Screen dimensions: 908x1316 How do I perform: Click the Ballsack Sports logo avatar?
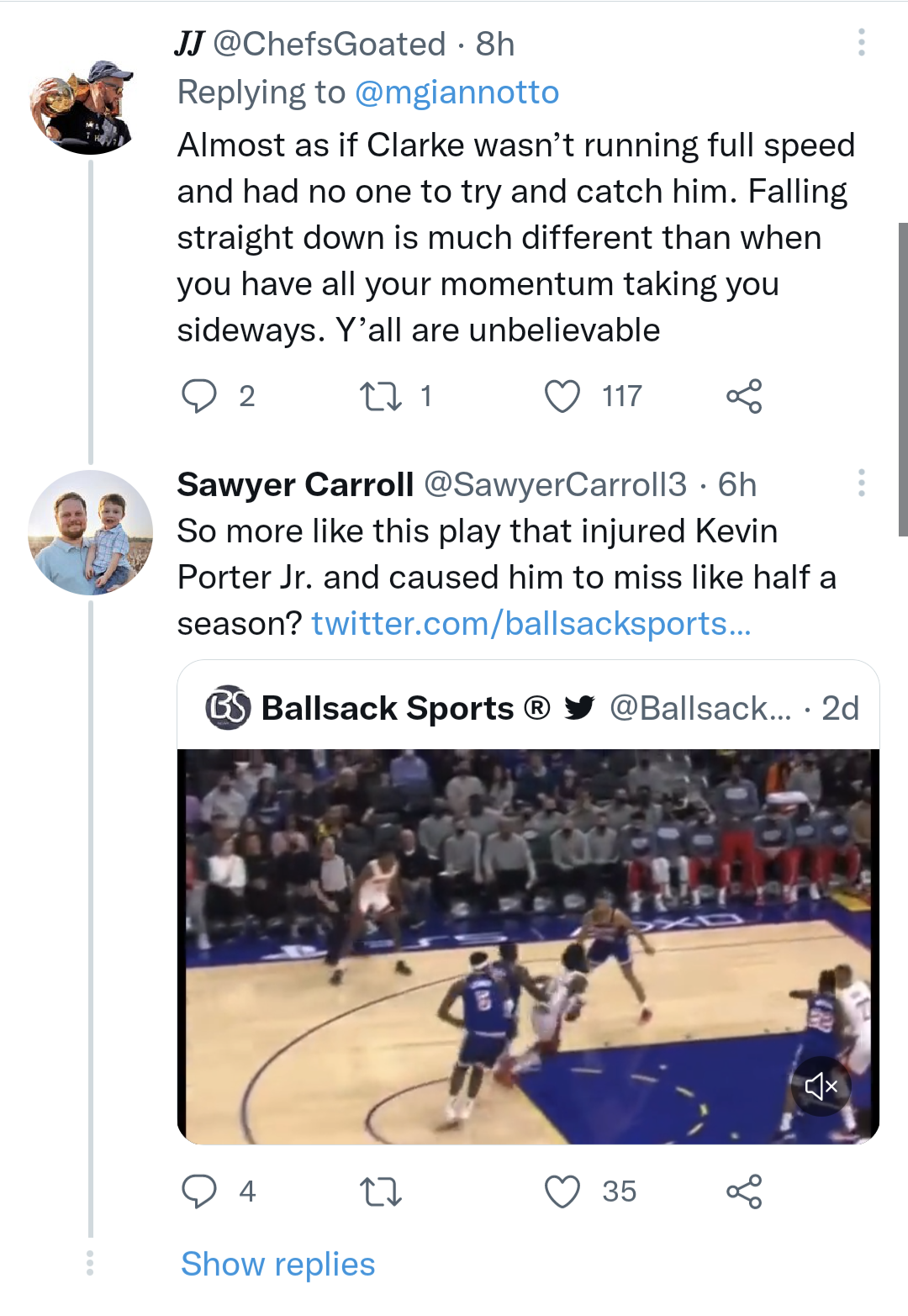[x=228, y=708]
